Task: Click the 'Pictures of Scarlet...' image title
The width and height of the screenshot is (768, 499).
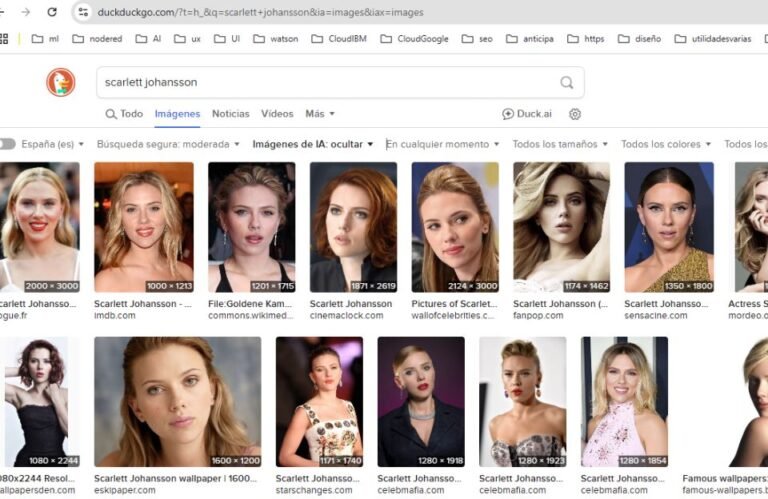Action: 454,304
